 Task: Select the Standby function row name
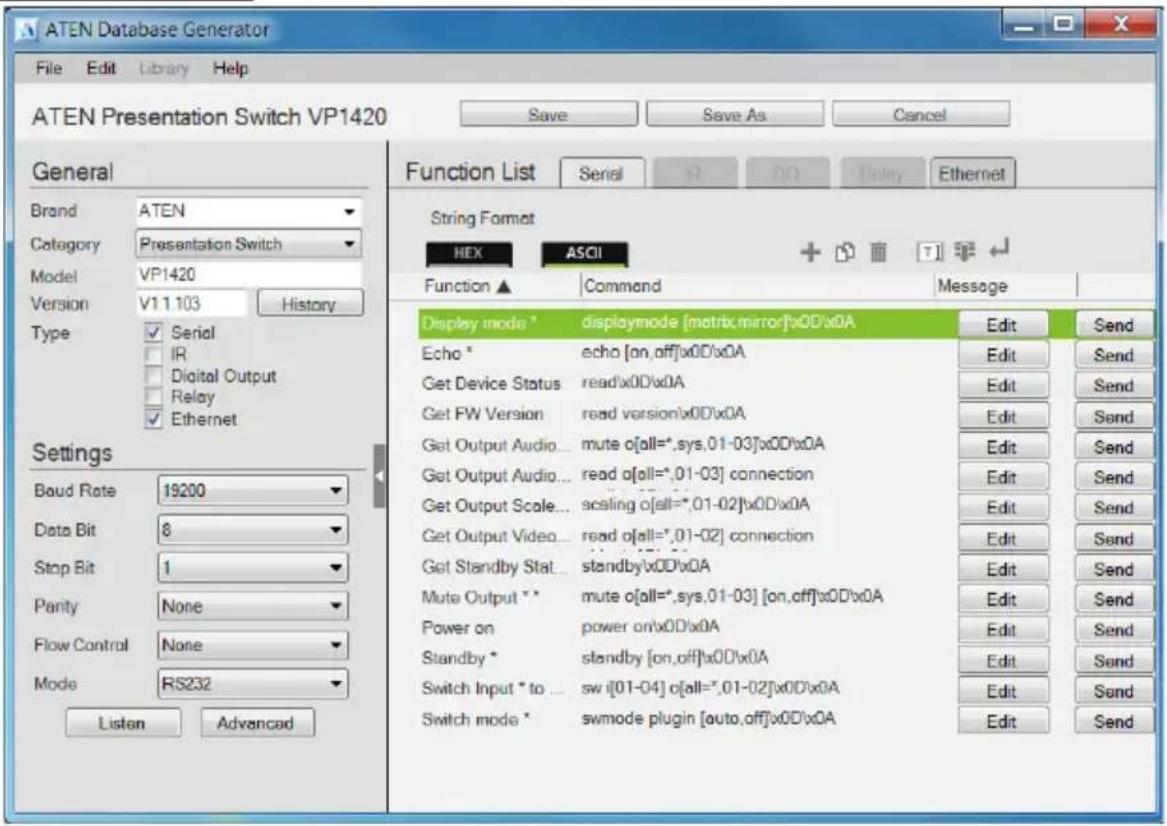[458, 659]
